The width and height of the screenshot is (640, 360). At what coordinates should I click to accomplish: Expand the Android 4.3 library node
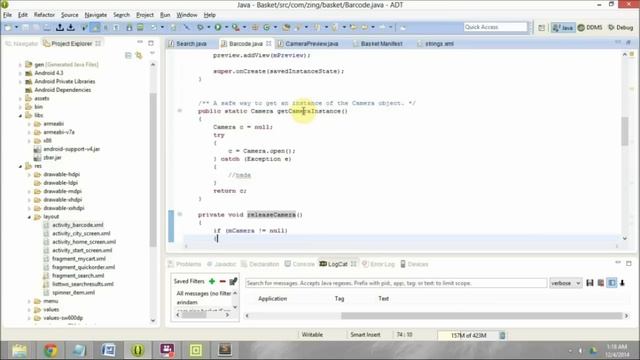(x=20, y=73)
